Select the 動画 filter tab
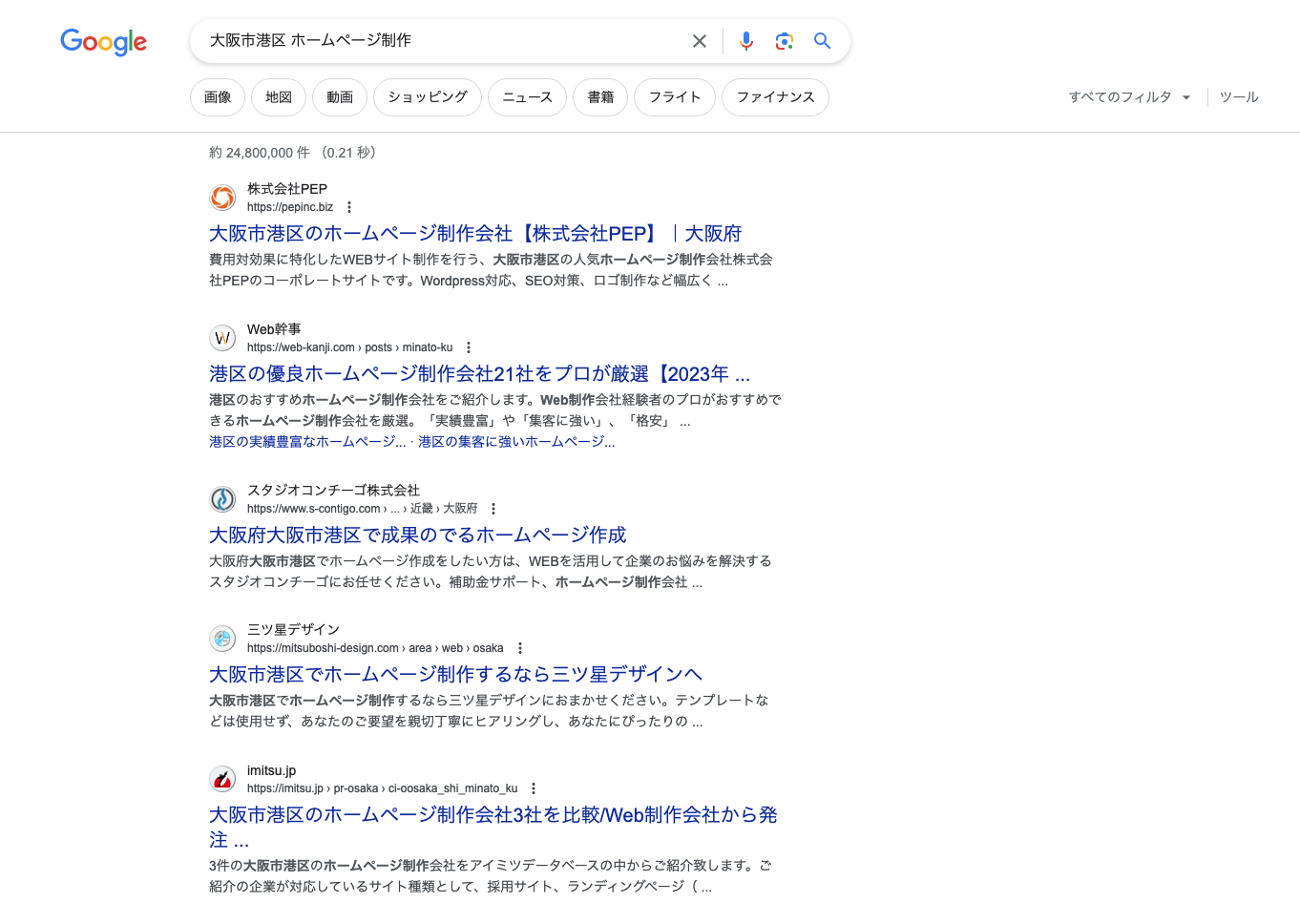 340,97
